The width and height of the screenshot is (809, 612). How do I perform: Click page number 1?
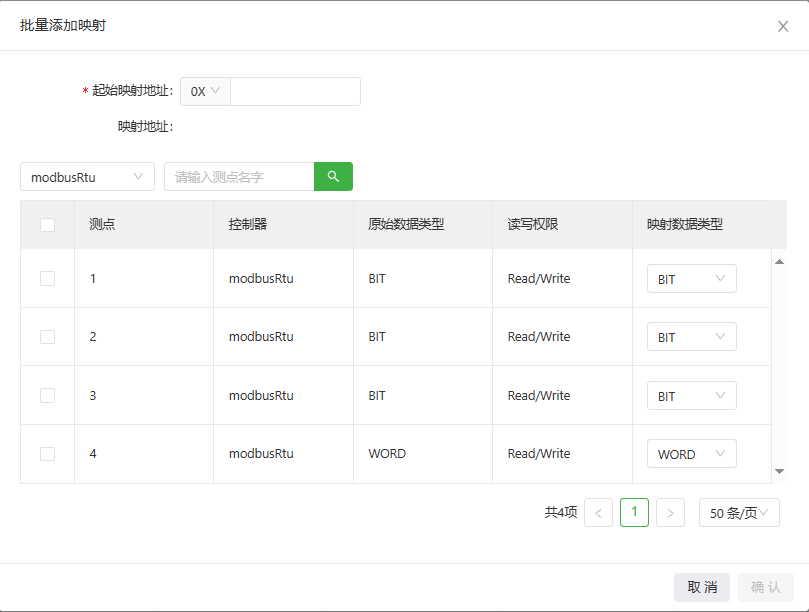(x=634, y=512)
